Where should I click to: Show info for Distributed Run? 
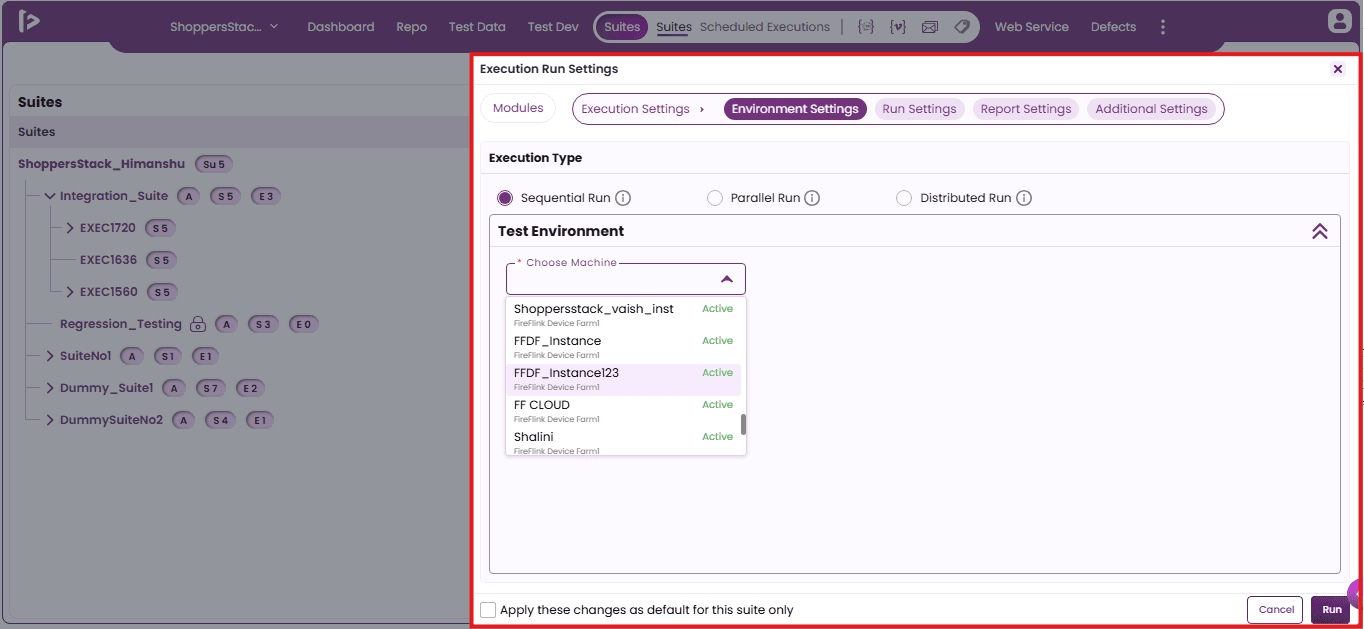tap(1024, 198)
